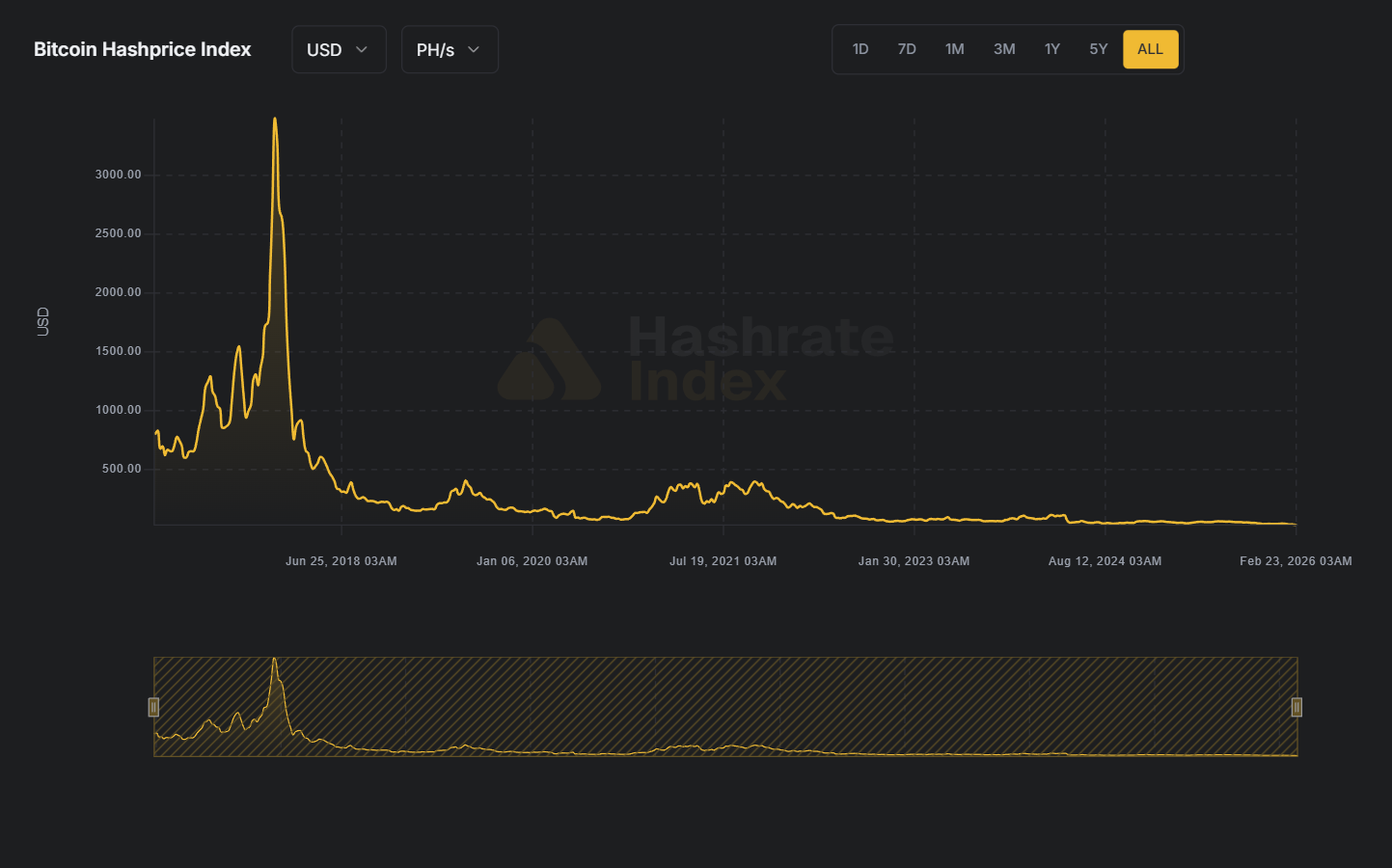The width and height of the screenshot is (1392, 868).
Task: Click the chevron beside USD
Action: pos(363,49)
